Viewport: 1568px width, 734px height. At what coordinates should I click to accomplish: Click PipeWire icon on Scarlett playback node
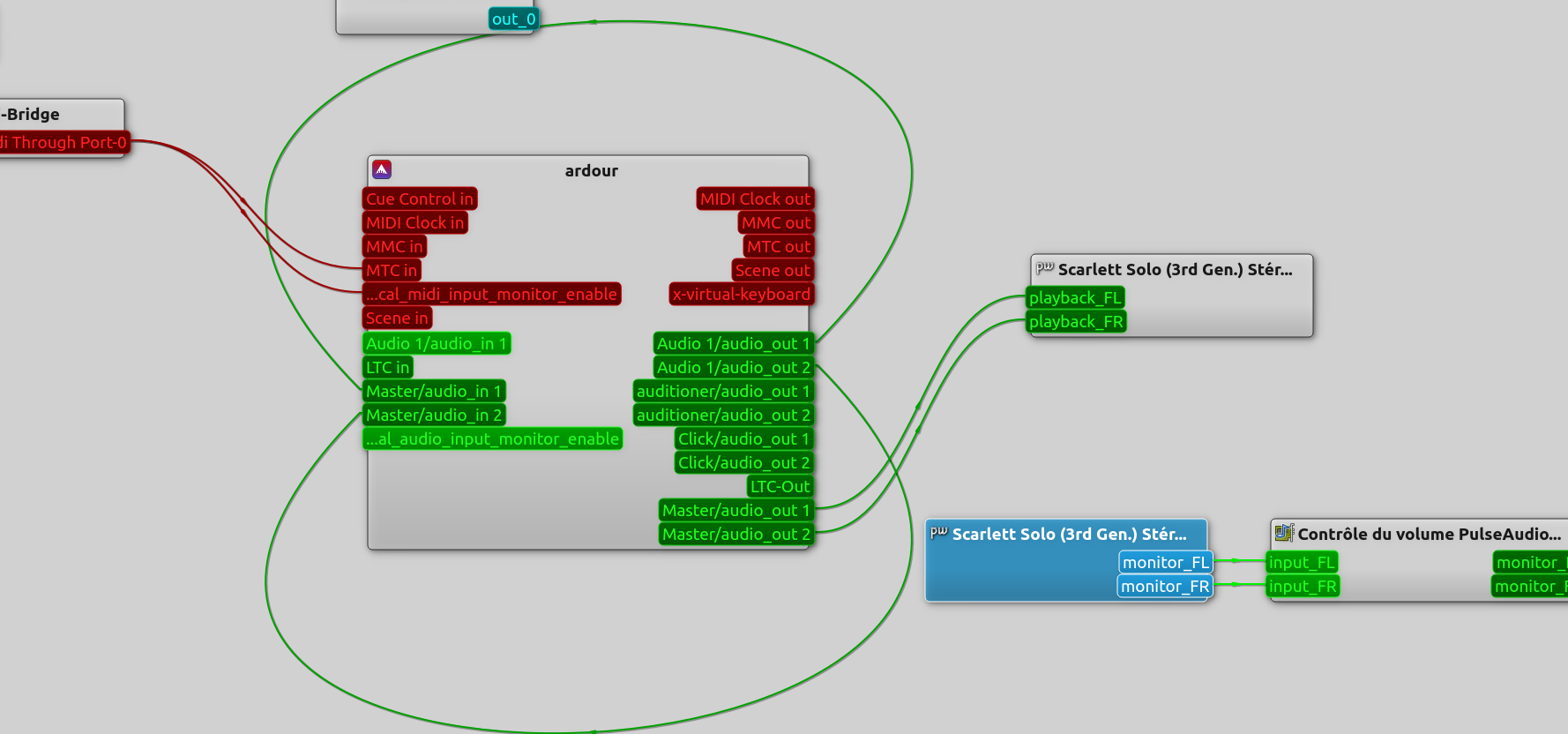pos(1044,268)
